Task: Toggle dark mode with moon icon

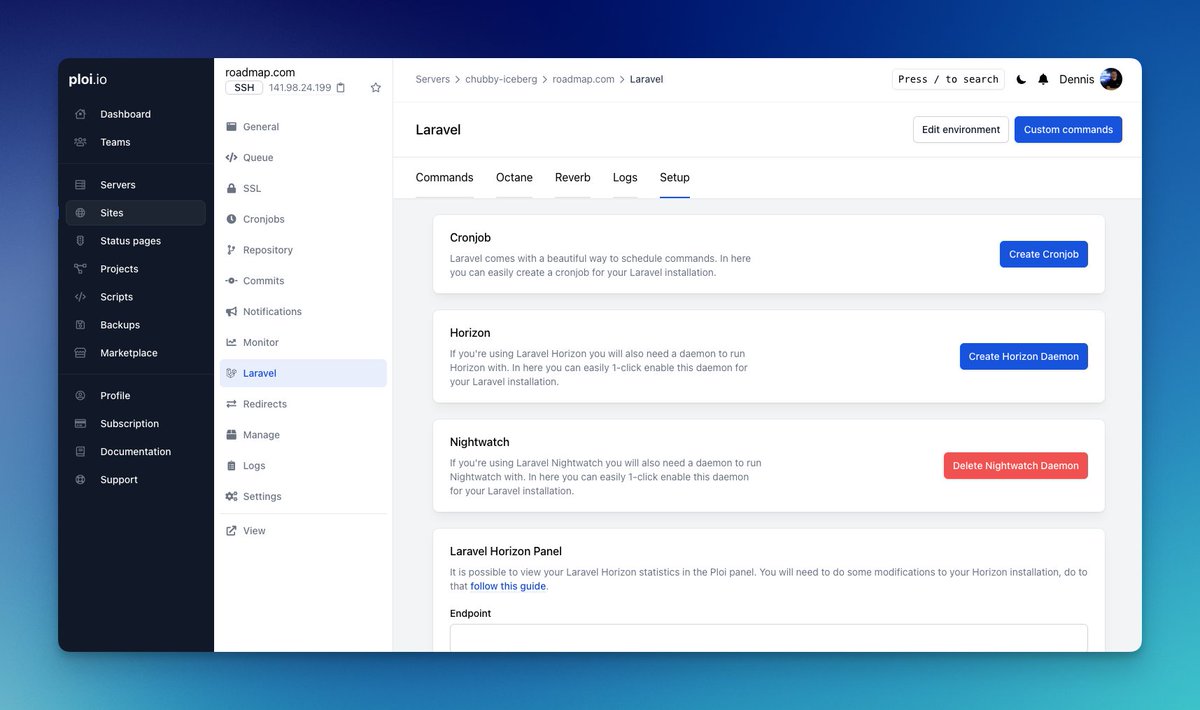Action: pos(1021,79)
